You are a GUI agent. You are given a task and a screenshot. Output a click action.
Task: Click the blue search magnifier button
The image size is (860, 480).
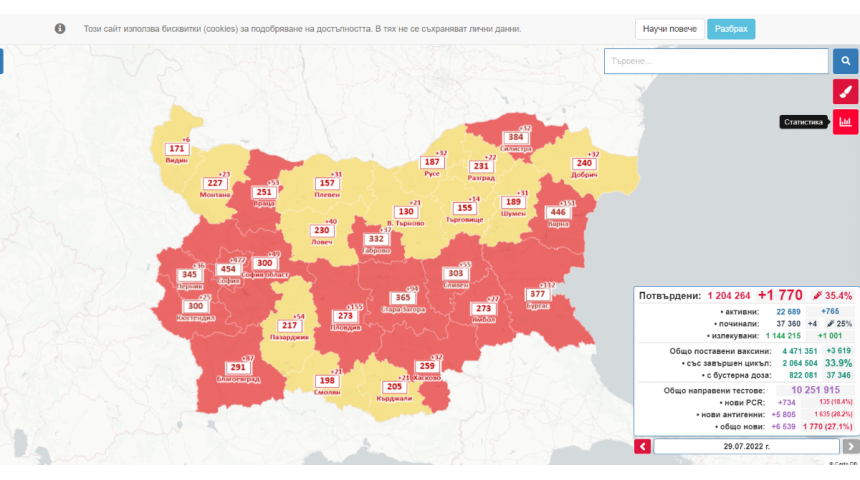[x=845, y=61]
